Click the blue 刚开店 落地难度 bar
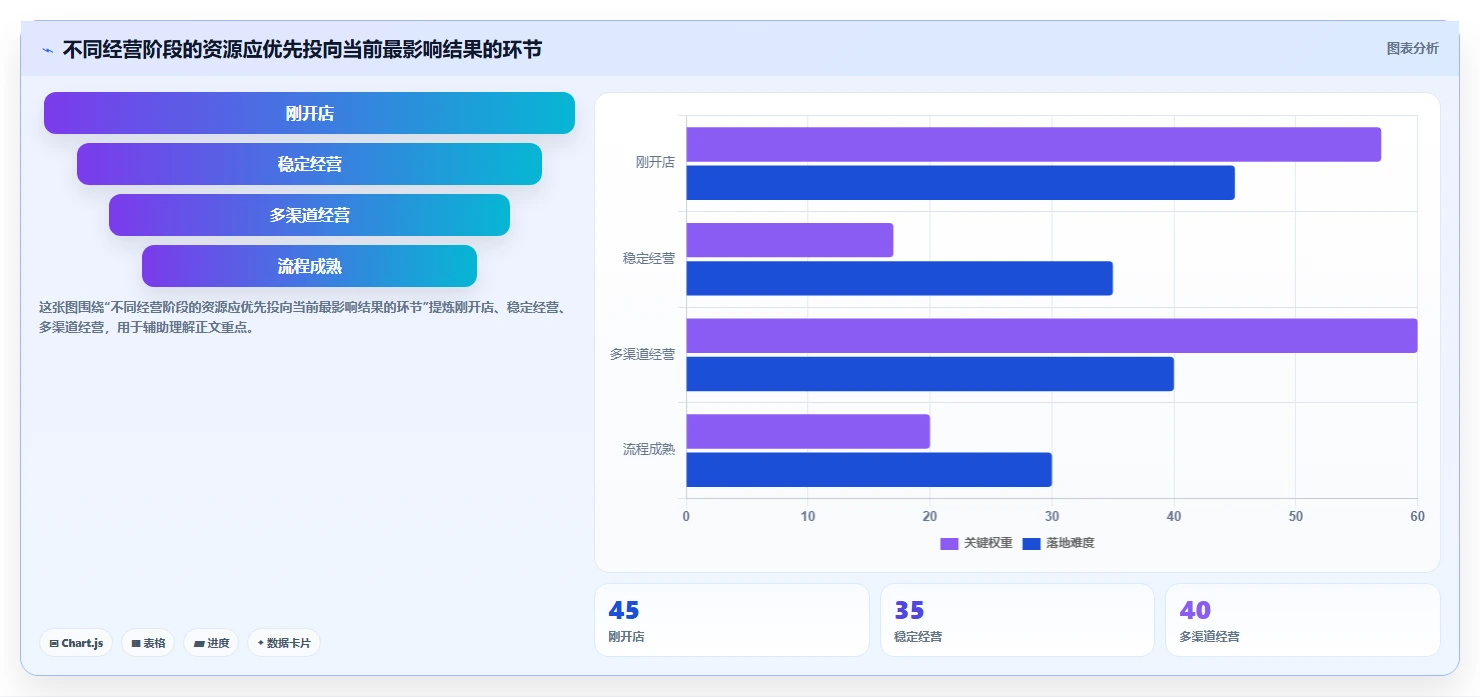This screenshot has height=697, width=1480. pyautogui.click(x=960, y=182)
